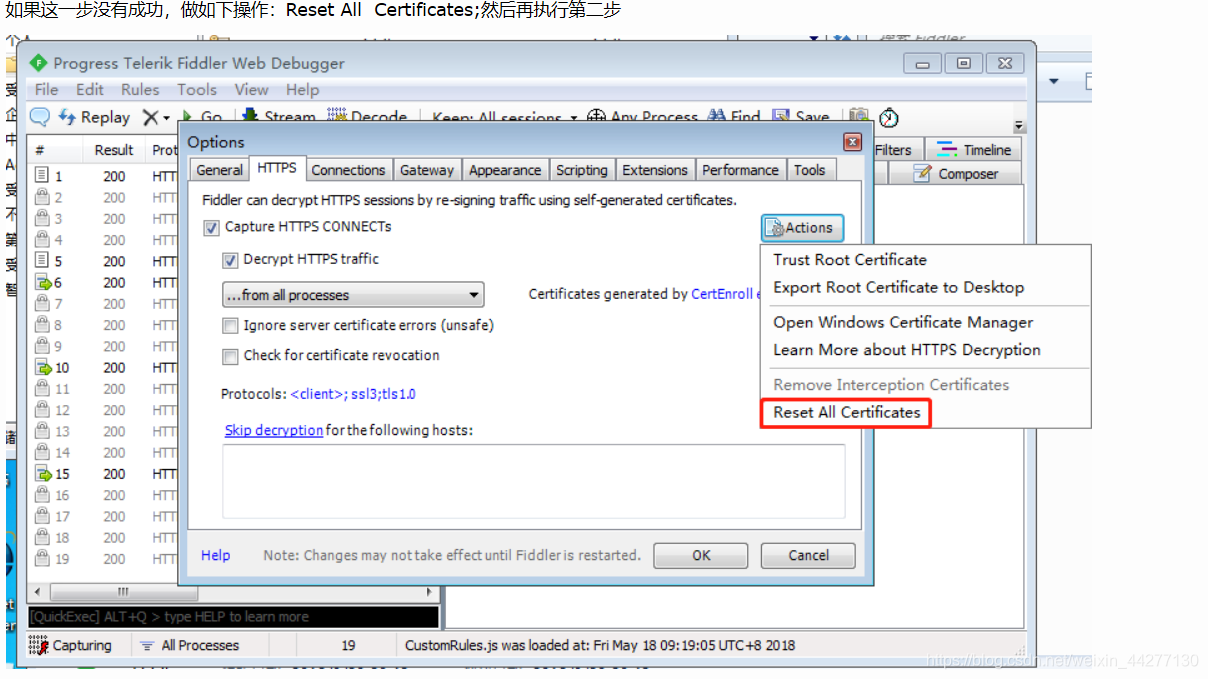Toggle Capturing in status bar
Viewport: 1208px width, 679px height.
pos(70,645)
